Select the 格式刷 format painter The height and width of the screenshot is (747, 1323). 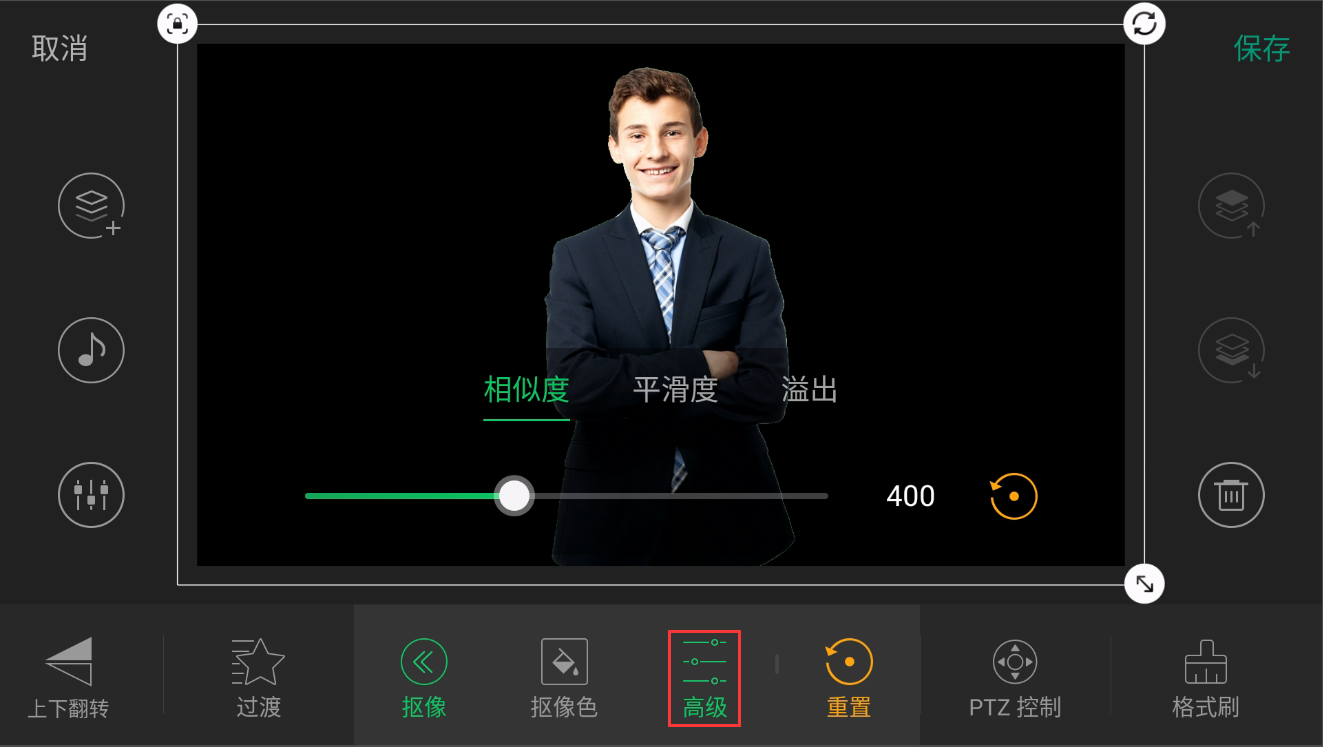(1205, 679)
